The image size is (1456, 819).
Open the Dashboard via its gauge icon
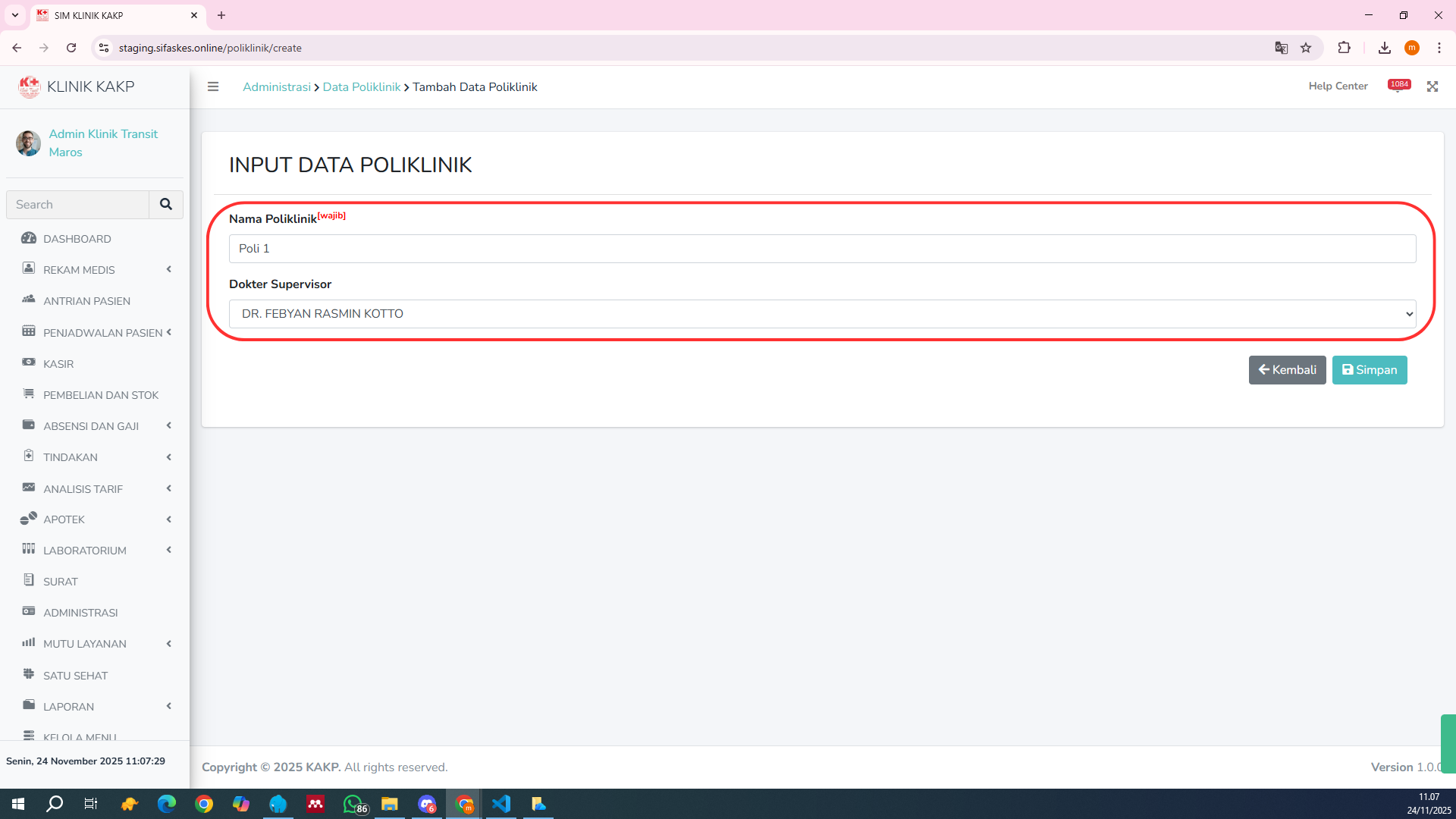pos(29,238)
